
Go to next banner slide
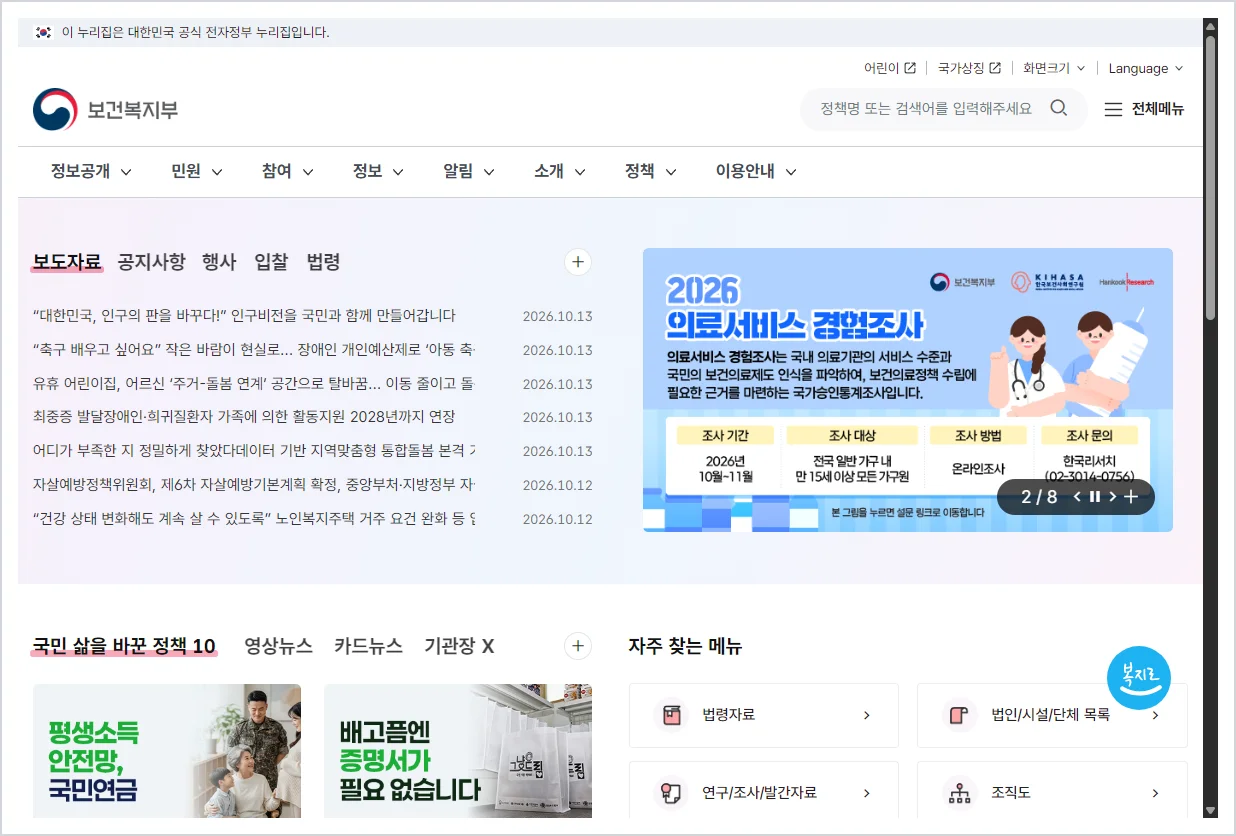pos(1112,497)
